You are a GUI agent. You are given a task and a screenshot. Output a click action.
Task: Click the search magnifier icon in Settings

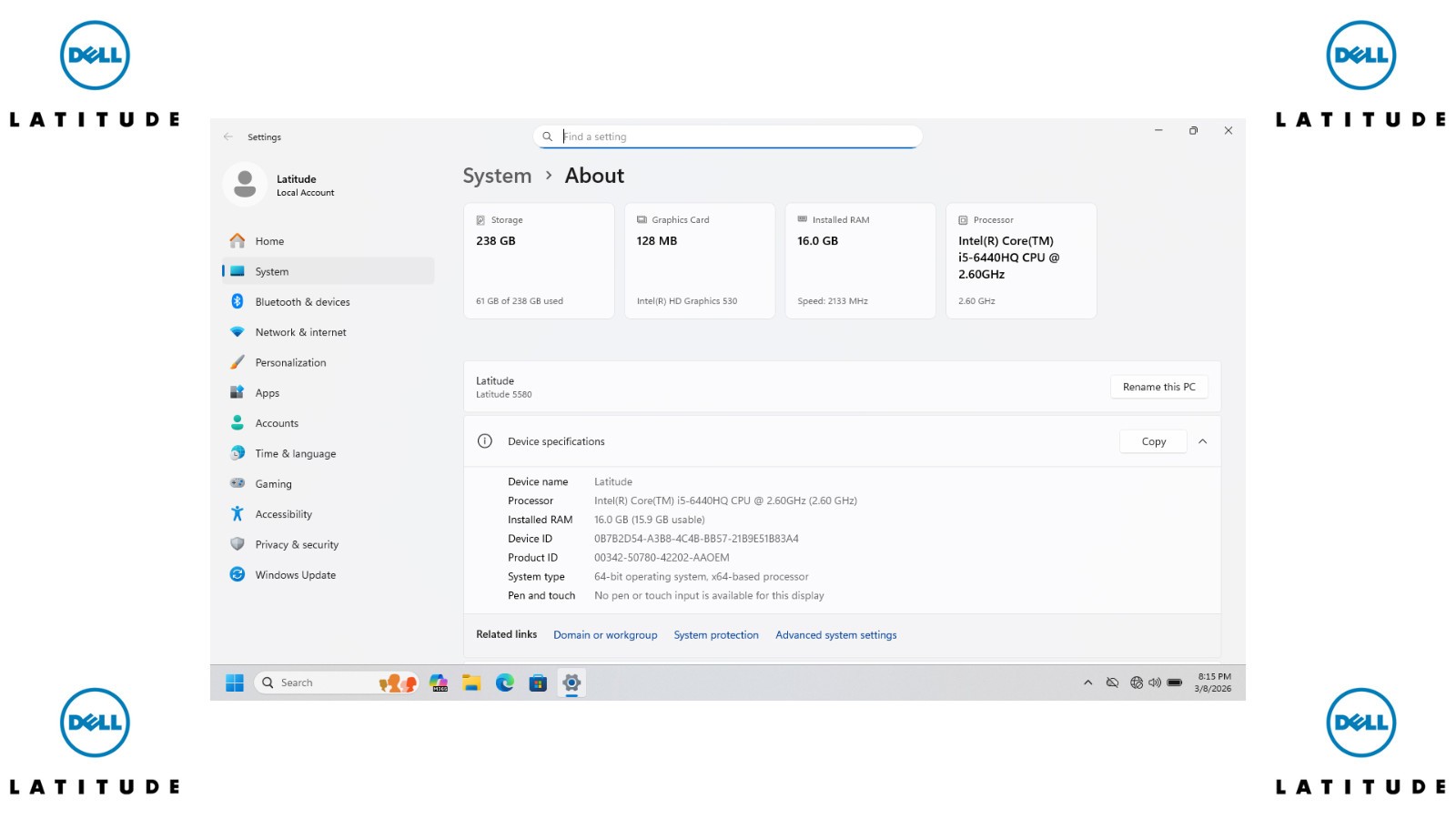click(x=548, y=136)
